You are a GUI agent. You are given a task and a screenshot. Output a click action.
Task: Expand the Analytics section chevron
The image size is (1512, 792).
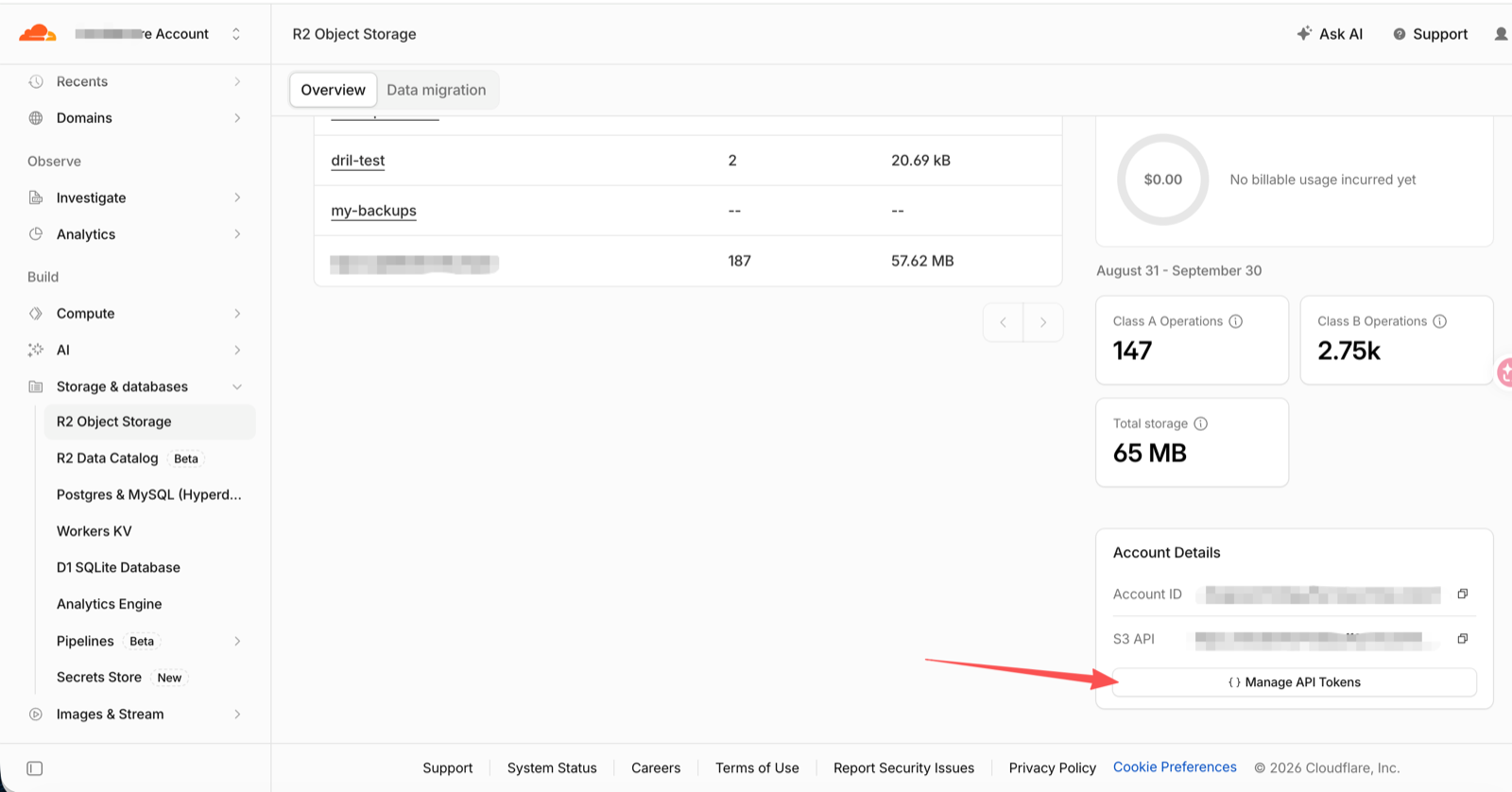pyautogui.click(x=237, y=234)
